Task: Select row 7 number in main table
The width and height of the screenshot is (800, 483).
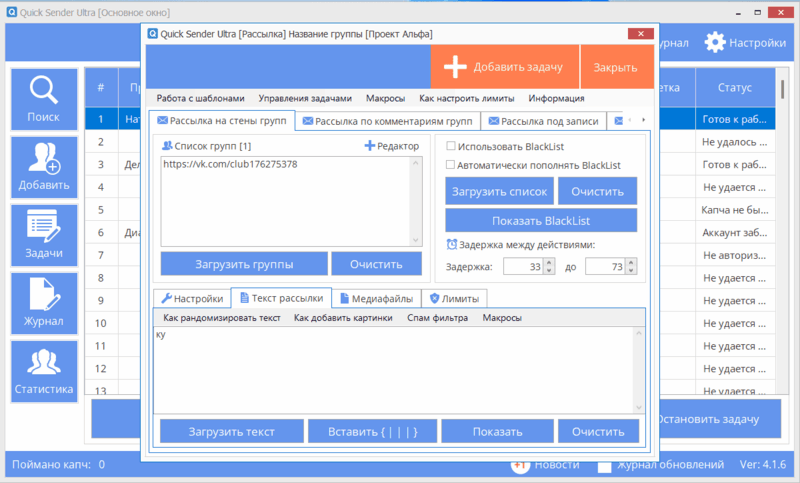Action: click(101, 255)
